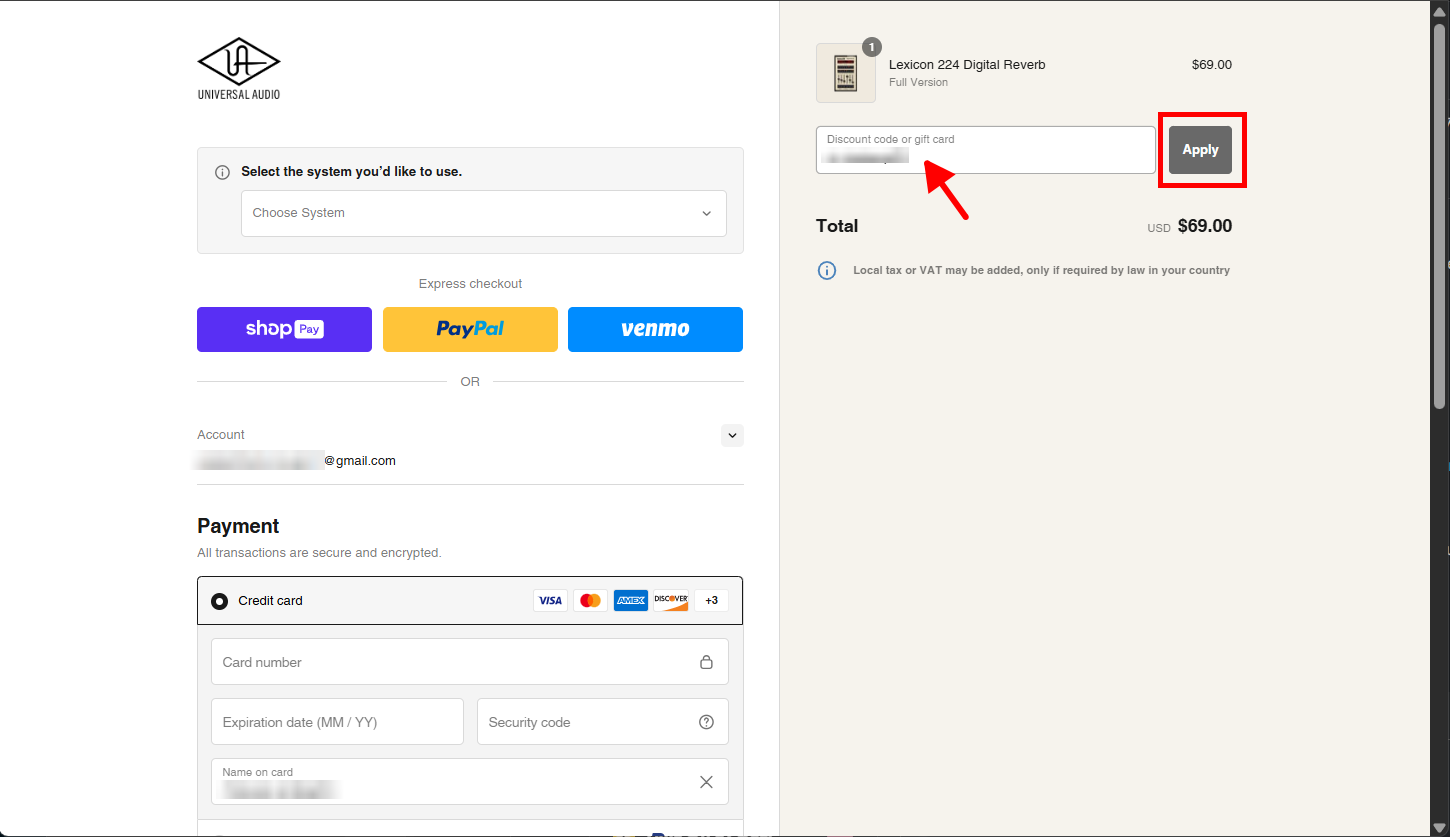Click the Visa card icon

[x=550, y=601]
